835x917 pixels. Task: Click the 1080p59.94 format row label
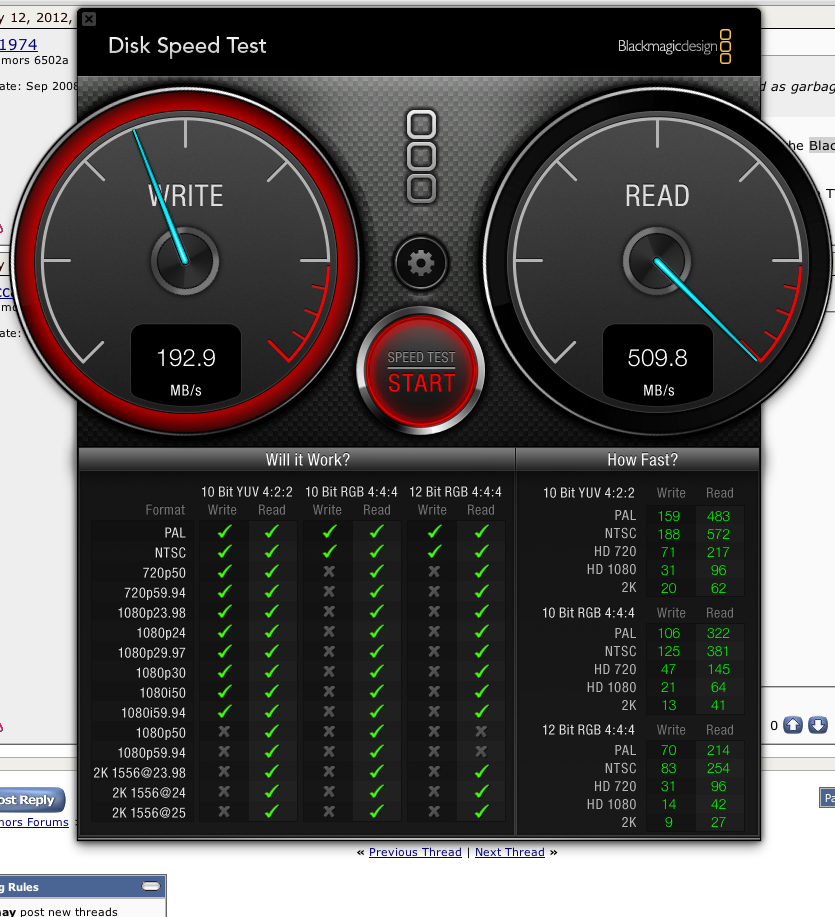(x=151, y=753)
